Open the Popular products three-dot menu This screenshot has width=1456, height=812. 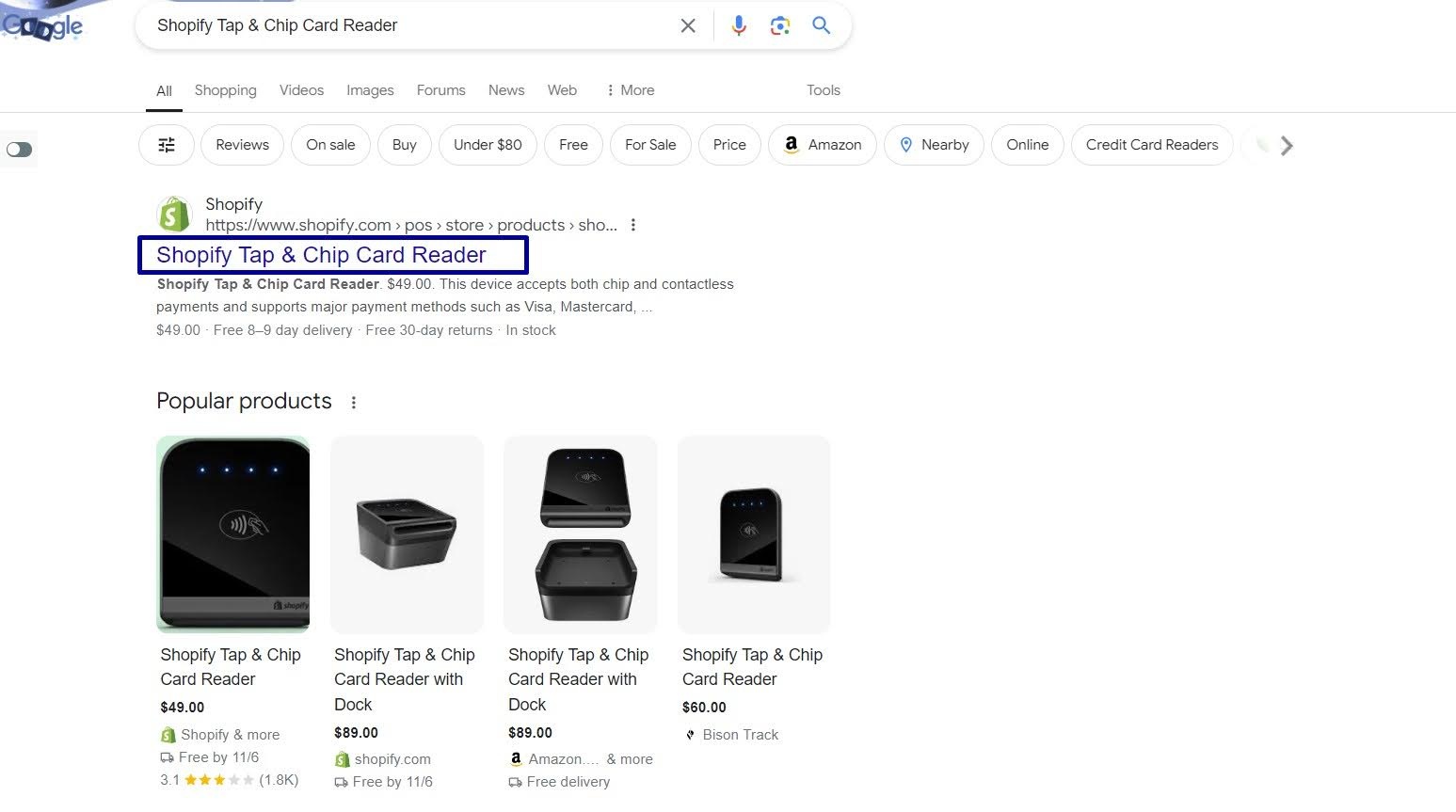[354, 402]
